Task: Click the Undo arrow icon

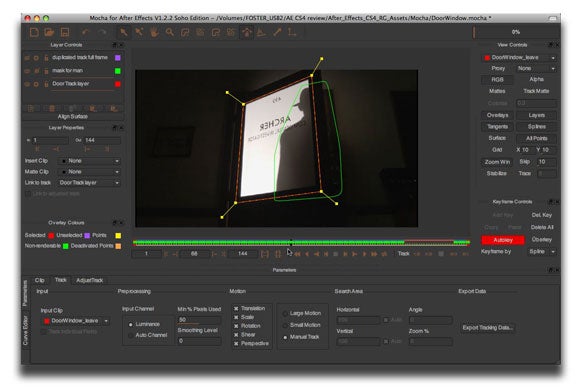Action: tap(86, 32)
